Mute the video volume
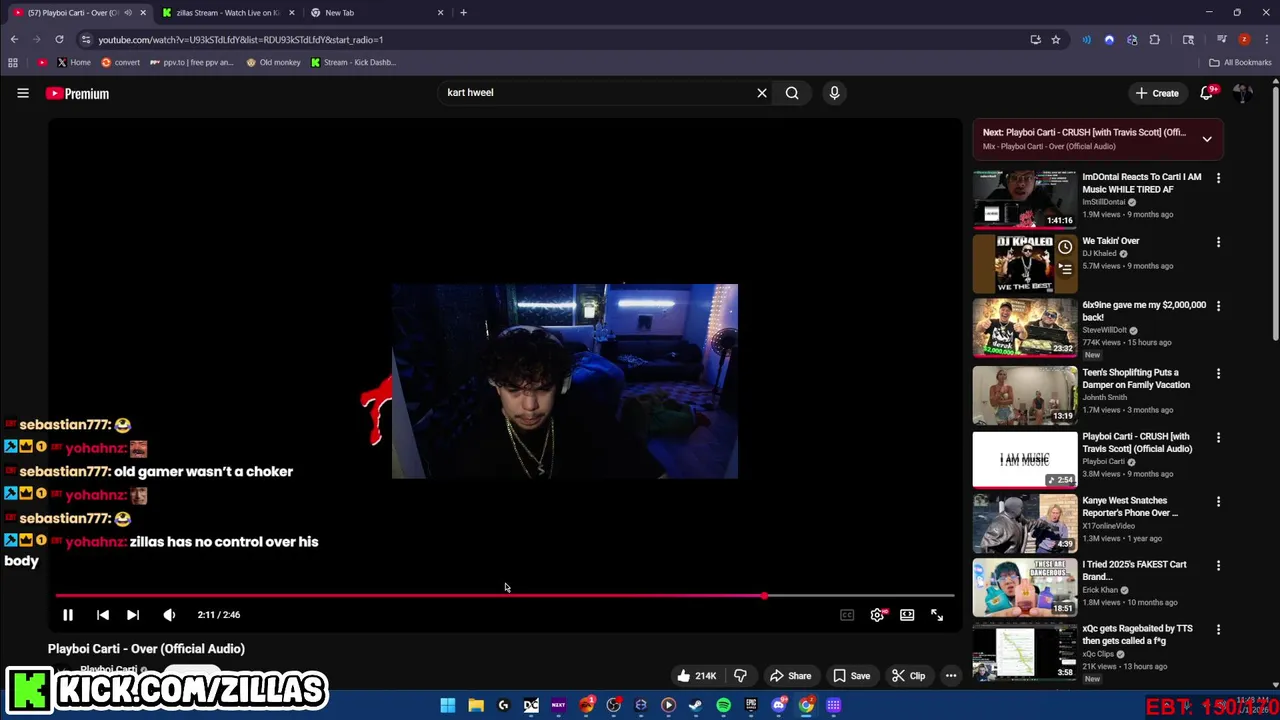 (169, 615)
